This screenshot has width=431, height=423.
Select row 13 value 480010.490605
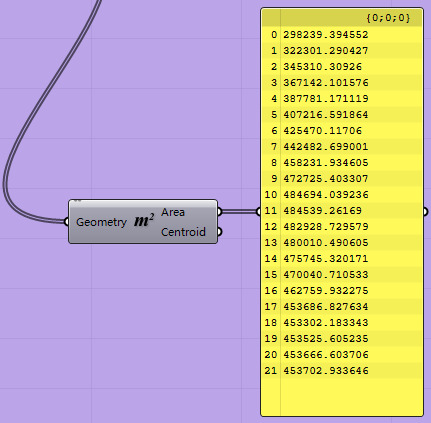tap(326, 243)
